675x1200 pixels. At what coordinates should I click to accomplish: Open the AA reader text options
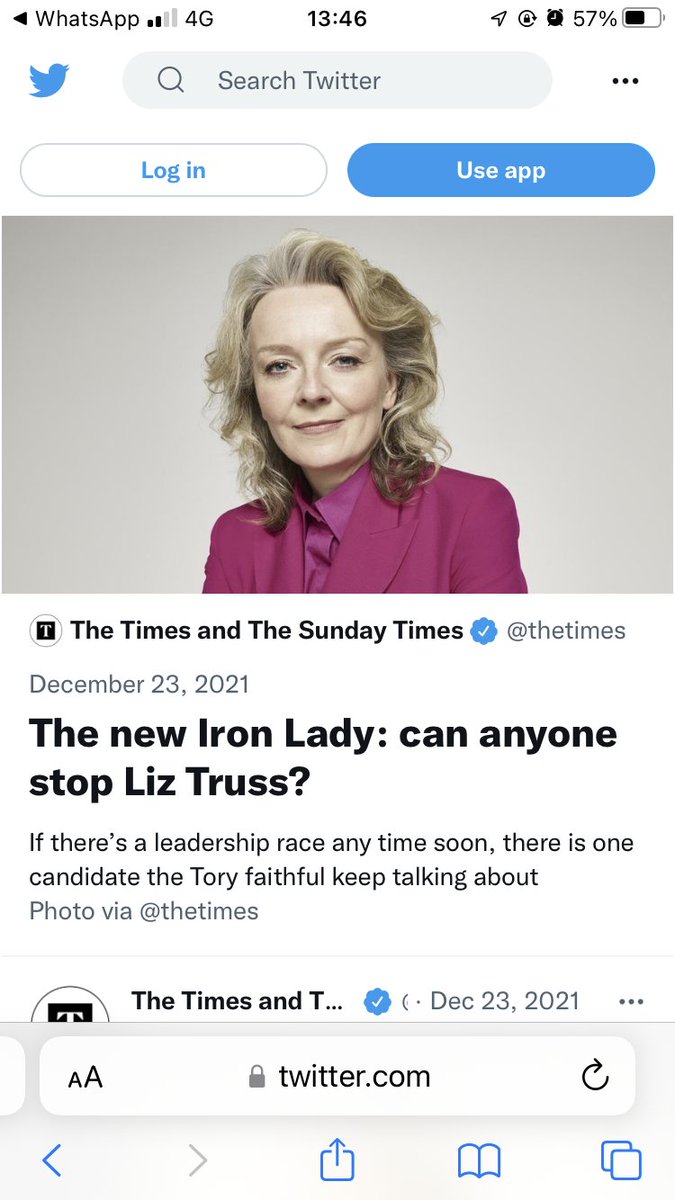(85, 1077)
